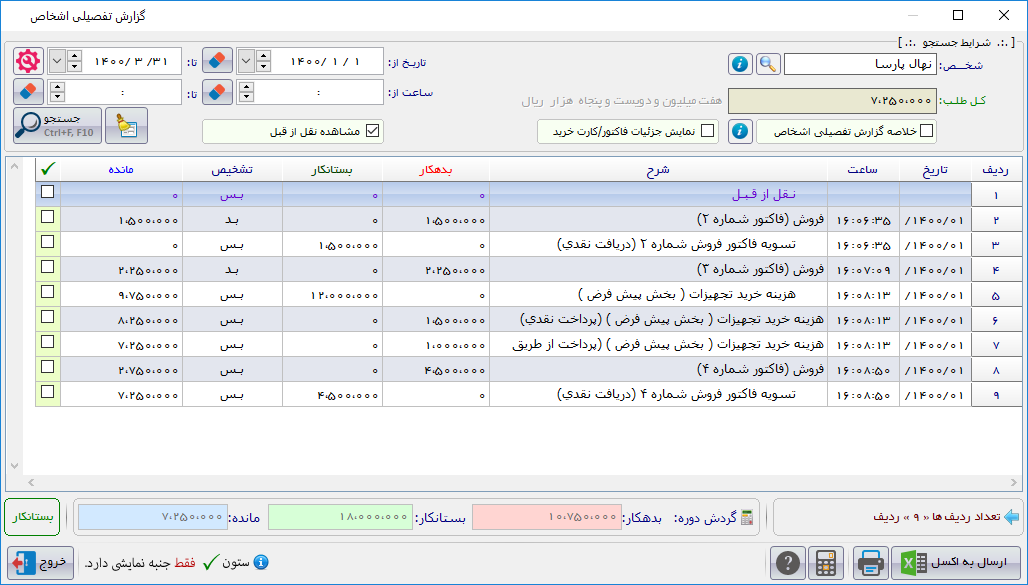1028x585 pixels.
Task: Toggle مشاهده نقل از قبل checkbox
Action: [x=372, y=131]
